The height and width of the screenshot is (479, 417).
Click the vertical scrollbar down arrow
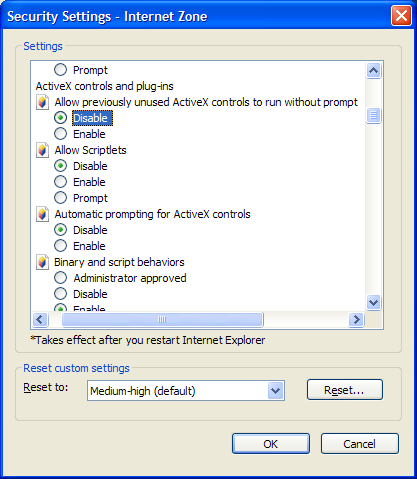point(373,303)
